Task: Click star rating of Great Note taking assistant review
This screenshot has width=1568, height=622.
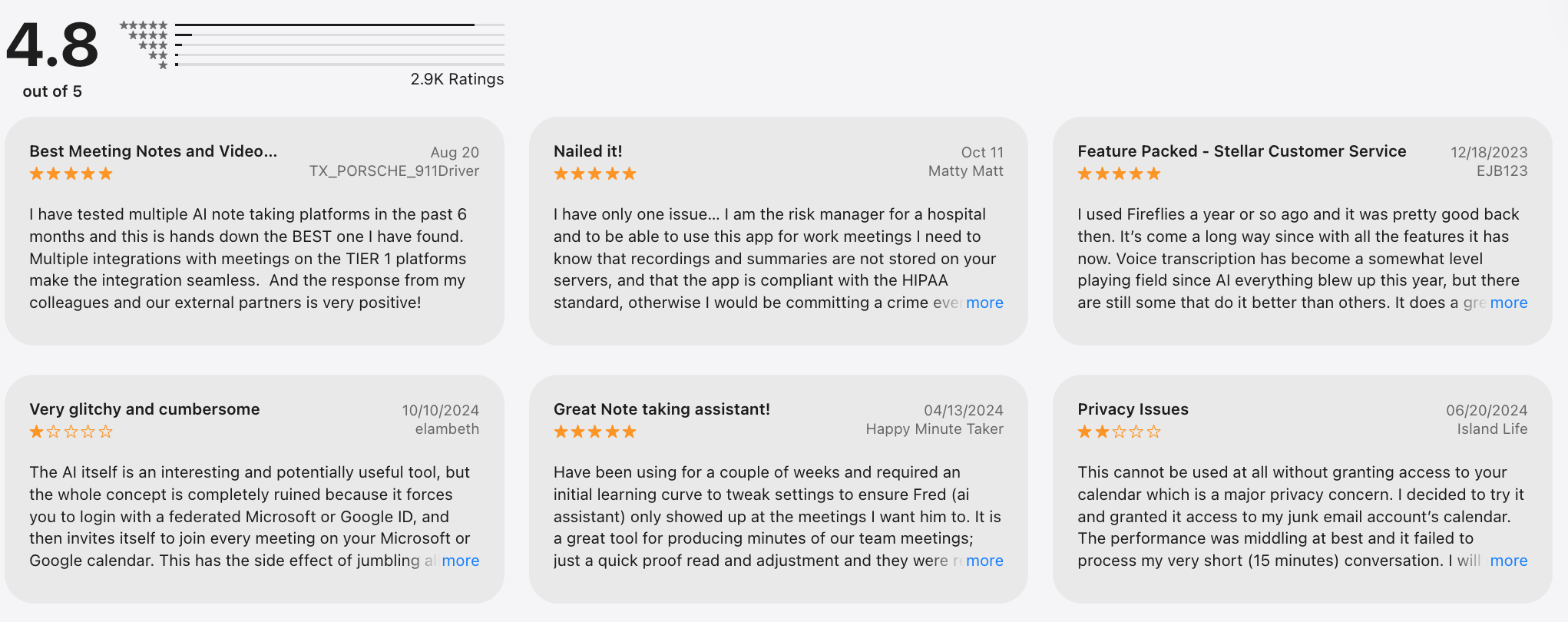Action: tap(594, 432)
